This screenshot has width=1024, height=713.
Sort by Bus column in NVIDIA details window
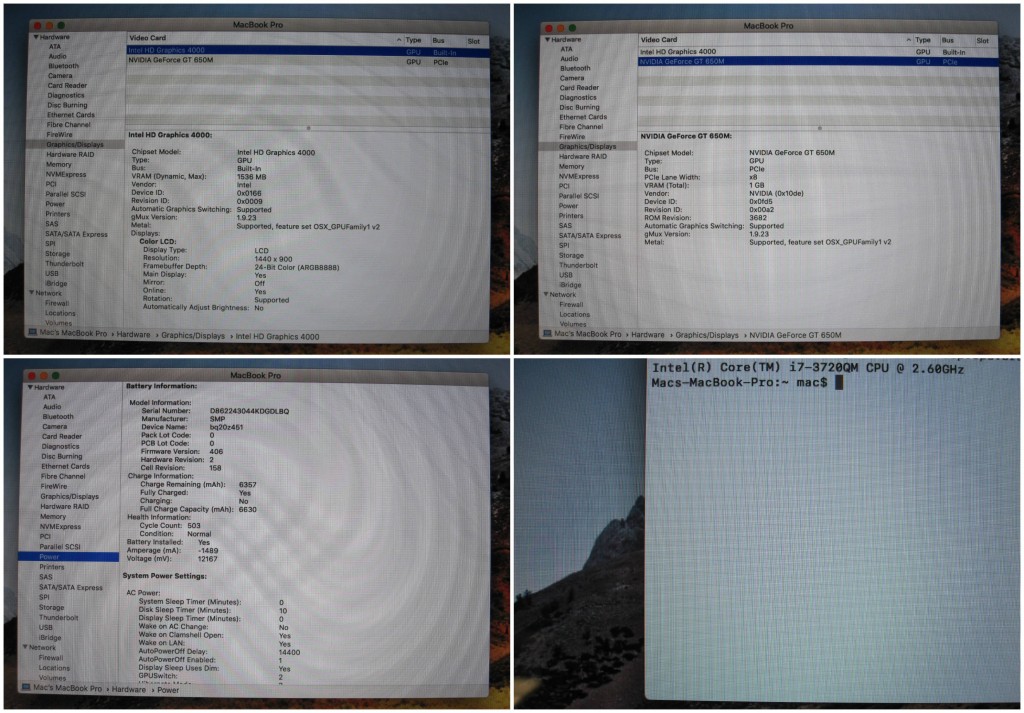tap(948, 40)
